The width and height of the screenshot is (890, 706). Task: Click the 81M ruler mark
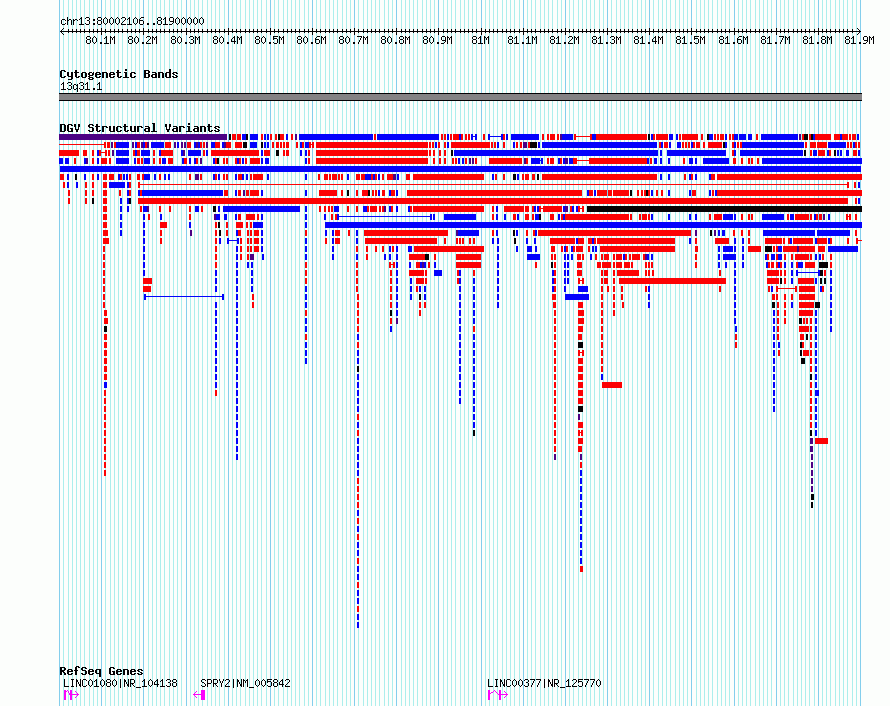click(480, 40)
